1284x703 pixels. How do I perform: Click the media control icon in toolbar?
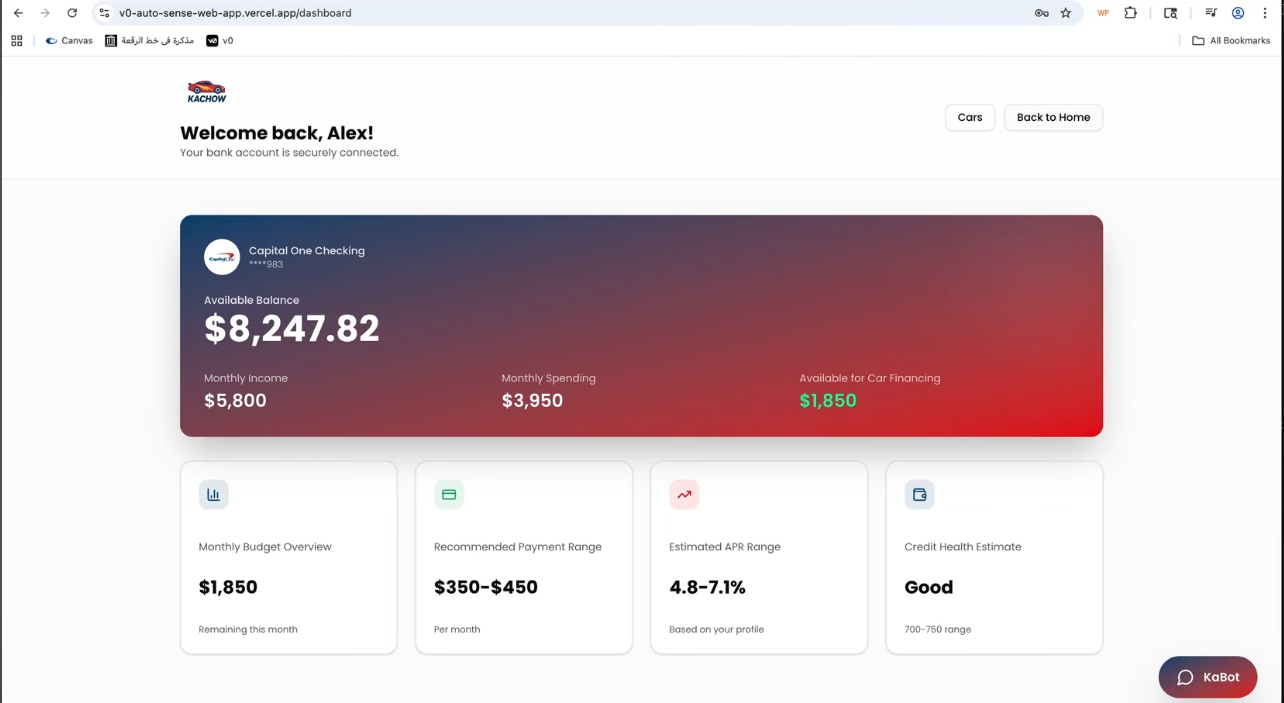tap(1211, 13)
